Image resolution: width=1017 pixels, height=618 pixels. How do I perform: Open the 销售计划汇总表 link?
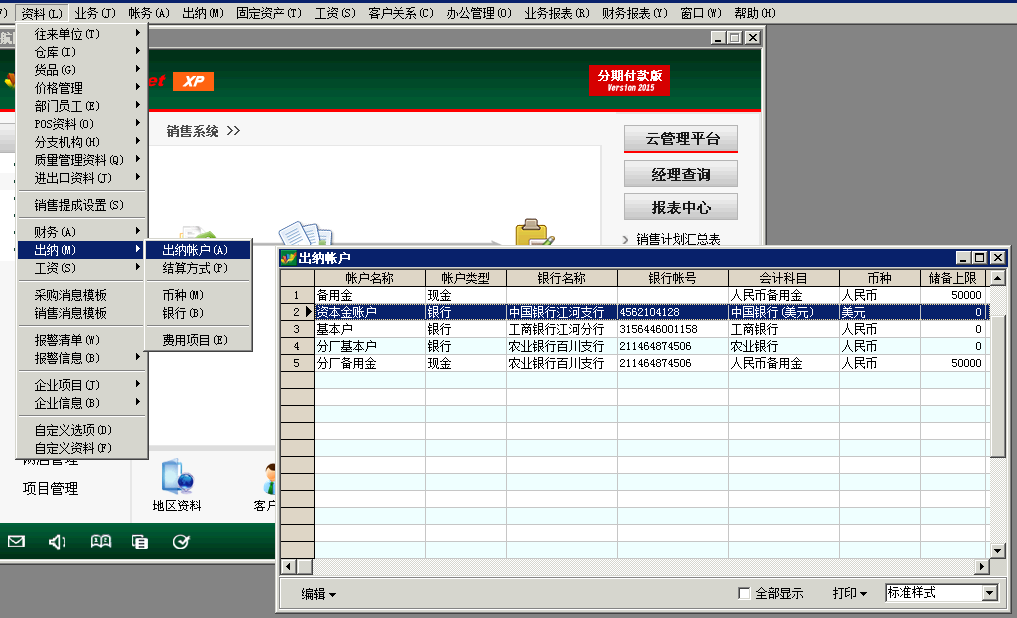pos(678,239)
